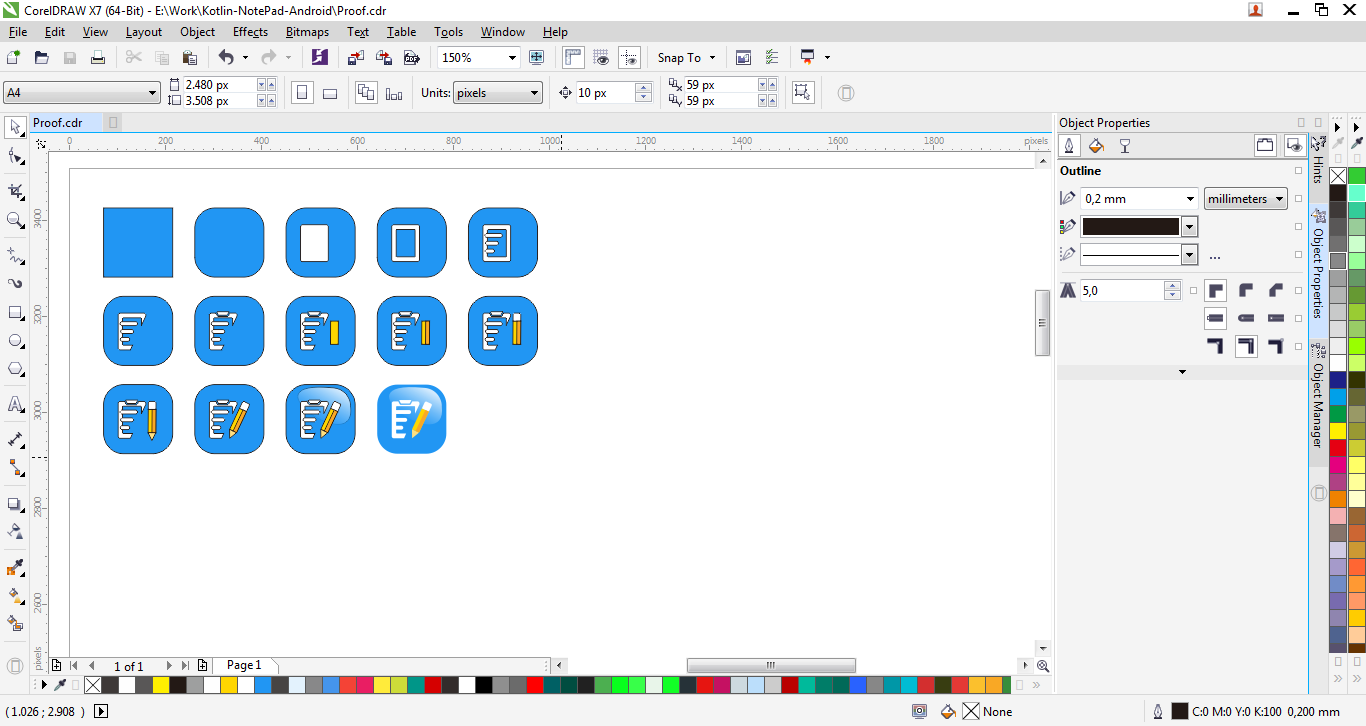The image size is (1366, 726).
Task: Activate the Text tool
Action: click(x=15, y=404)
